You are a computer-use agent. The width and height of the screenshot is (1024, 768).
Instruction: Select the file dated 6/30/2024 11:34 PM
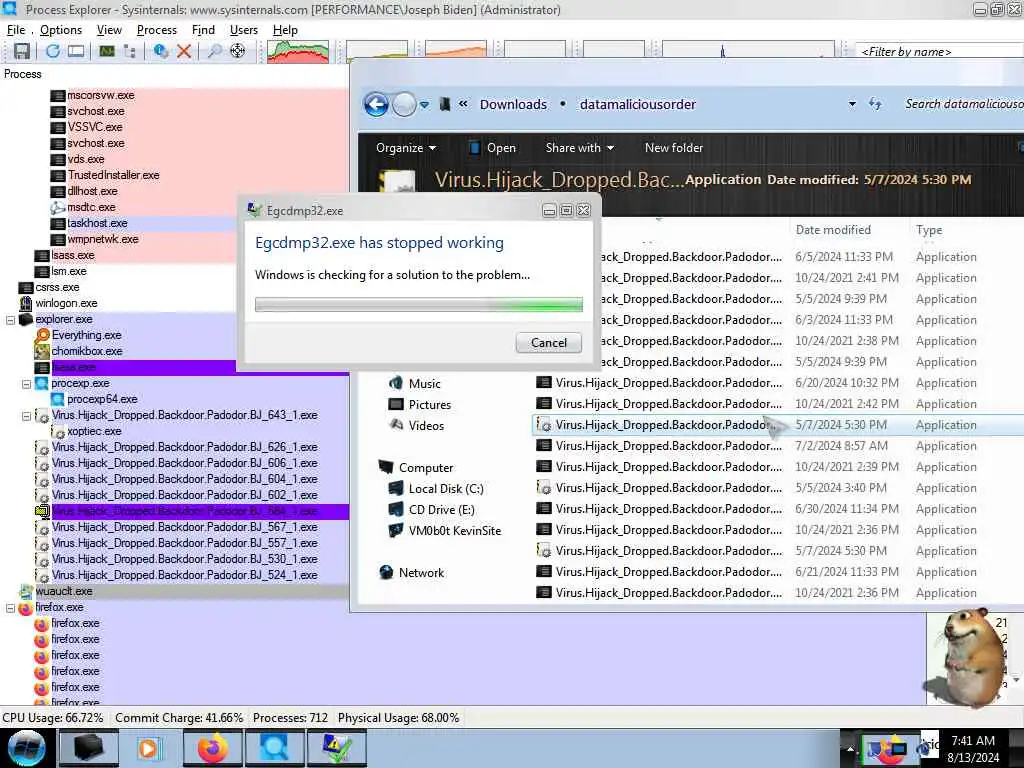pyautogui.click(x=779, y=509)
